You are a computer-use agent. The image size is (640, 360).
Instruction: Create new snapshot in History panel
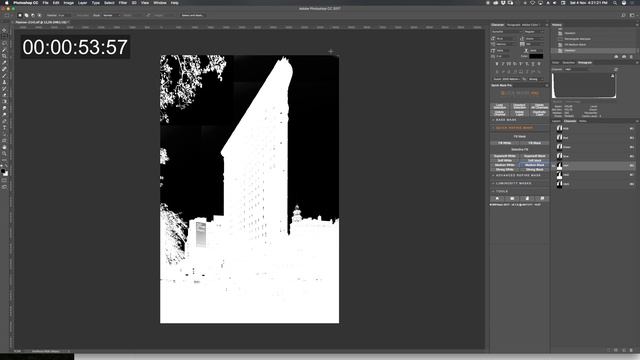[x=624, y=57]
